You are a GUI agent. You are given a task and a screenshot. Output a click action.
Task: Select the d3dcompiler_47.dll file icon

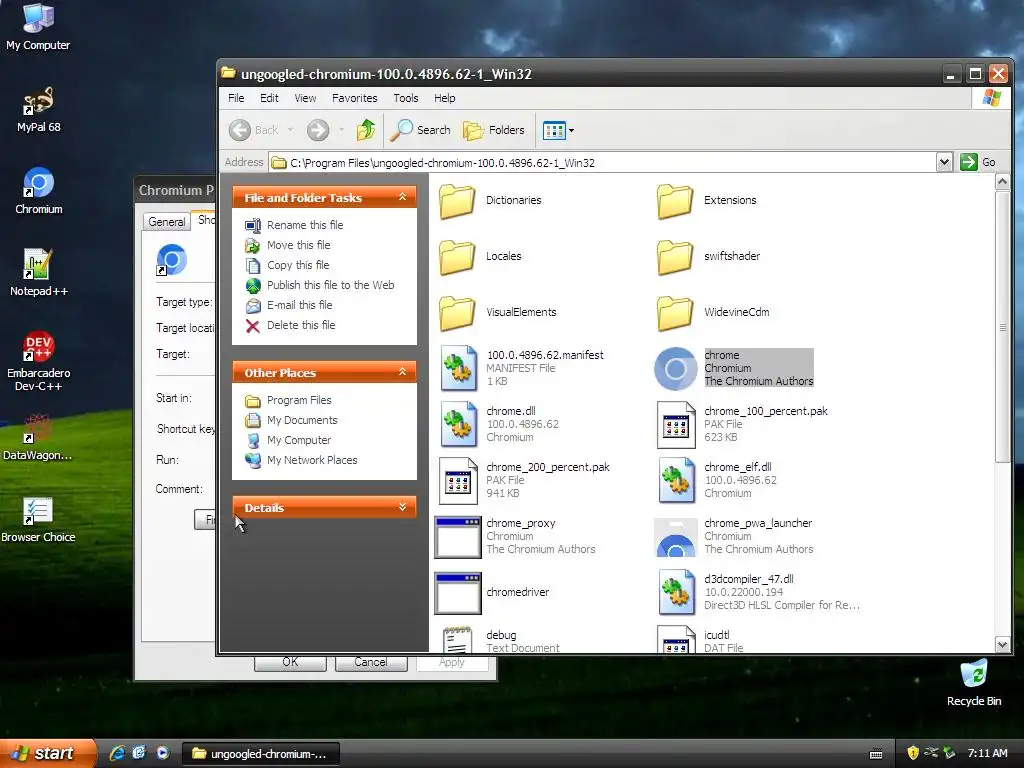coord(676,593)
